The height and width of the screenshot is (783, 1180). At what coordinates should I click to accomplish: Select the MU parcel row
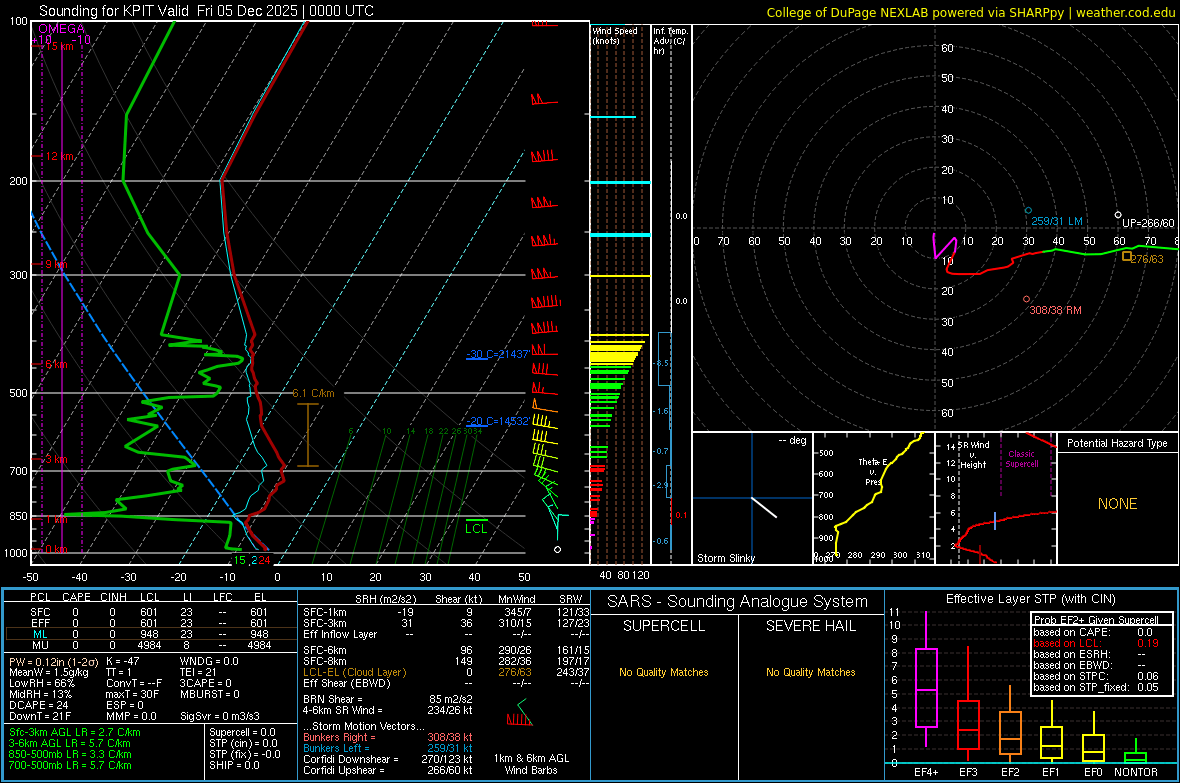(x=149, y=645)
